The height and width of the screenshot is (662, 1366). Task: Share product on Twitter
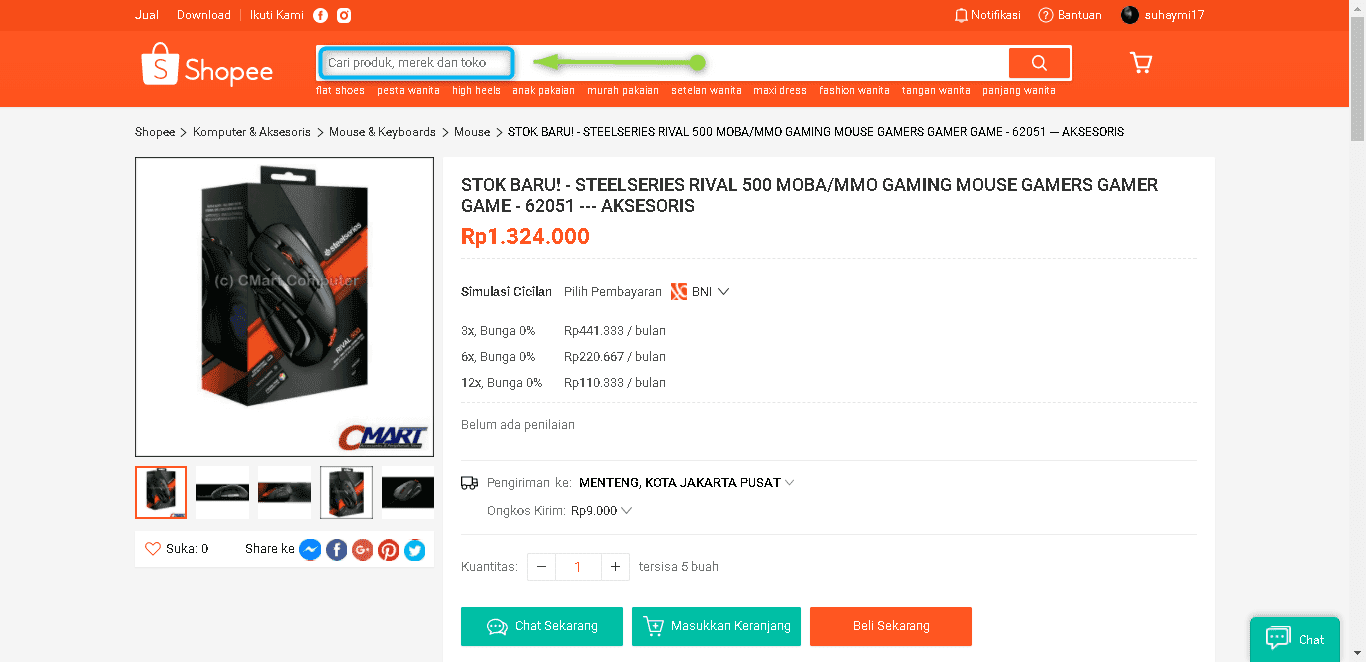[x=414, y=549]
